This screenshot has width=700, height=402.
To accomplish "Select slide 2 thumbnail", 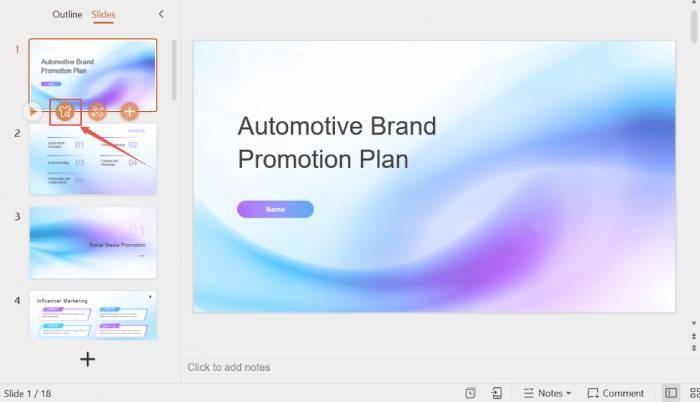I will 93,159.
